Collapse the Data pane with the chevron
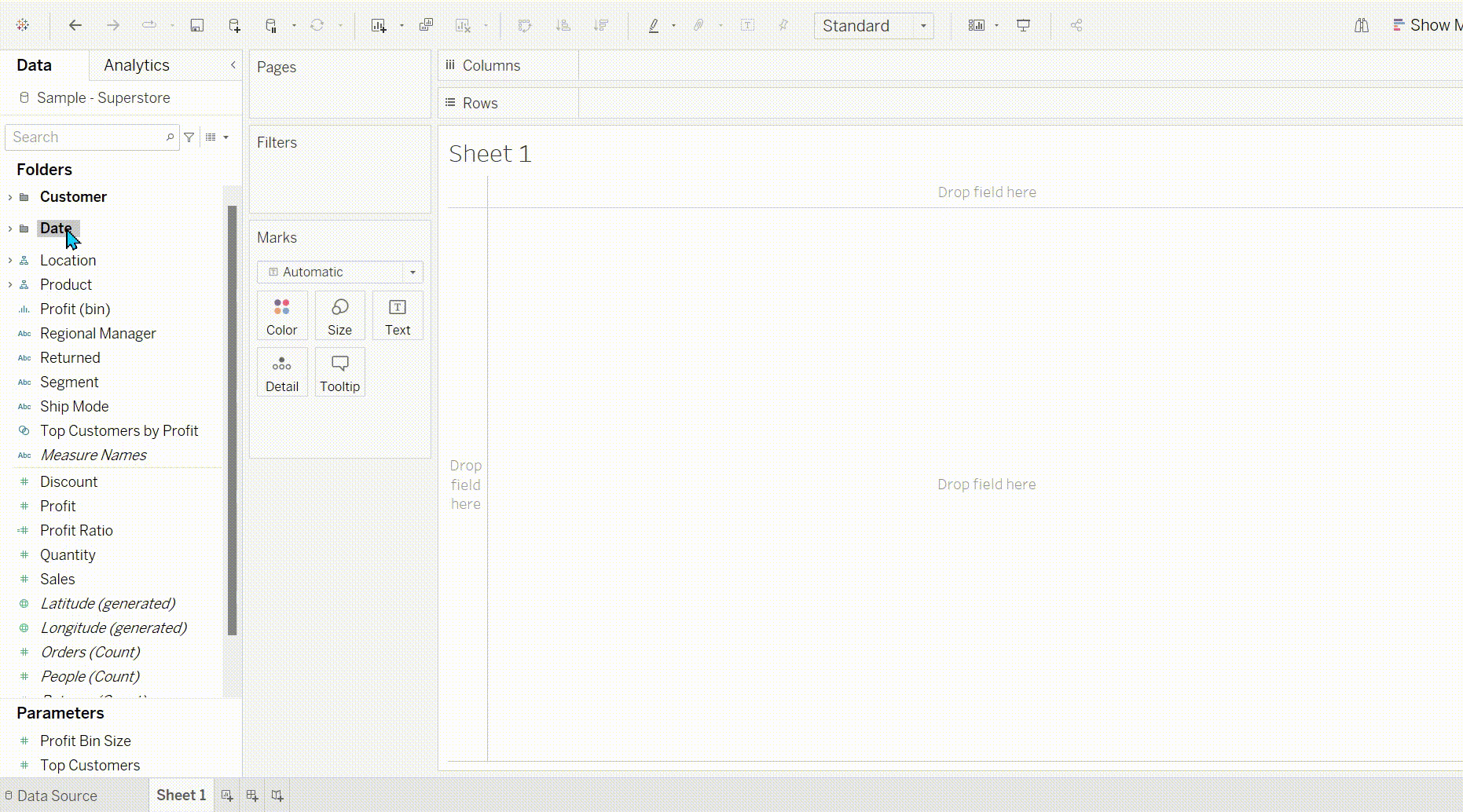 [x=233, y=65]
